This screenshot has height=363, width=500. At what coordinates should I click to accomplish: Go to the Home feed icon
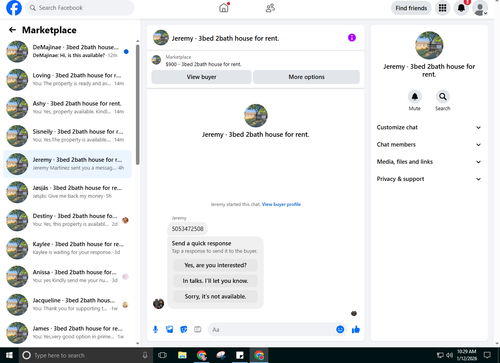(224, 8)
